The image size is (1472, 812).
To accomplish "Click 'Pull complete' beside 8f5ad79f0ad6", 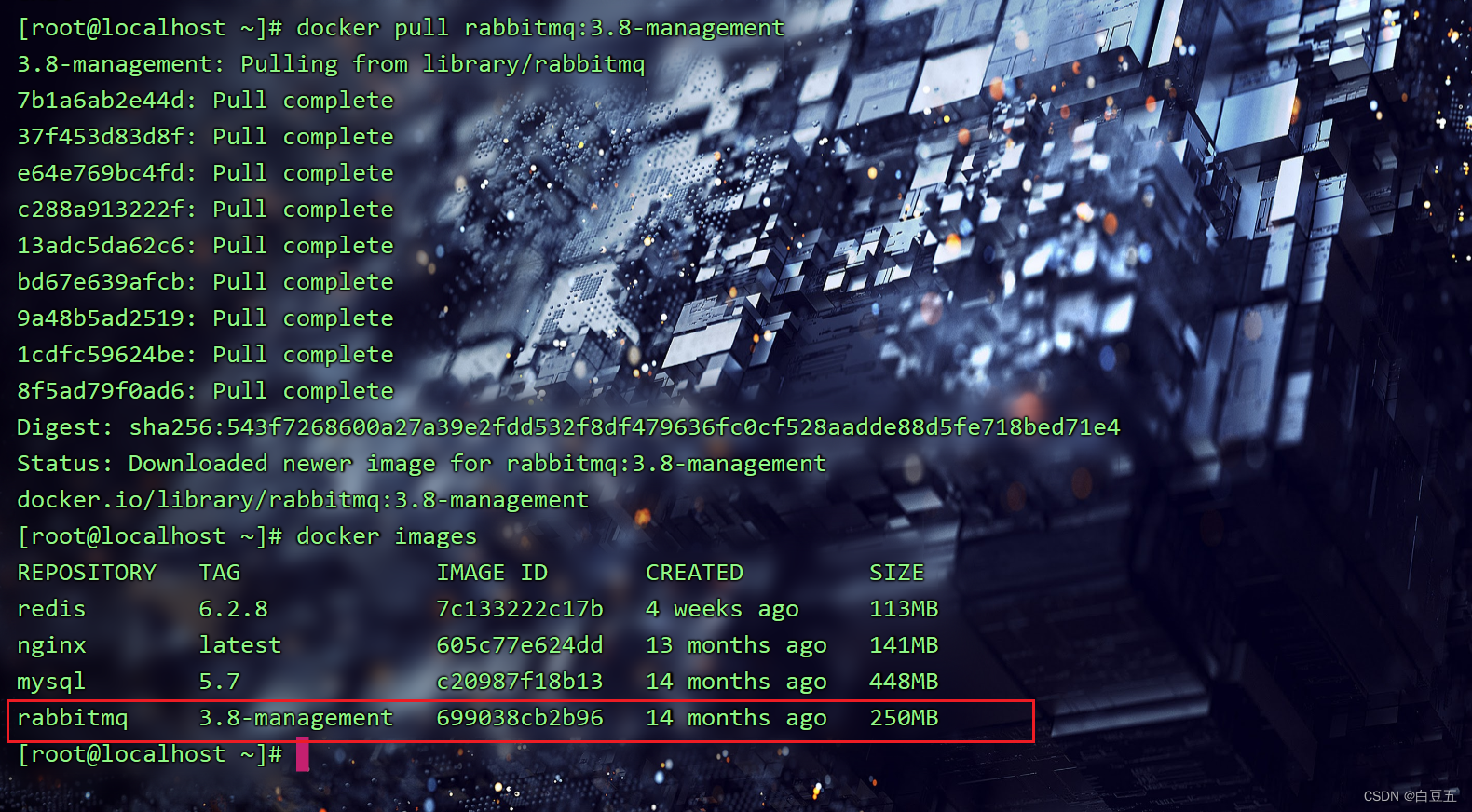I will (303, 391).
